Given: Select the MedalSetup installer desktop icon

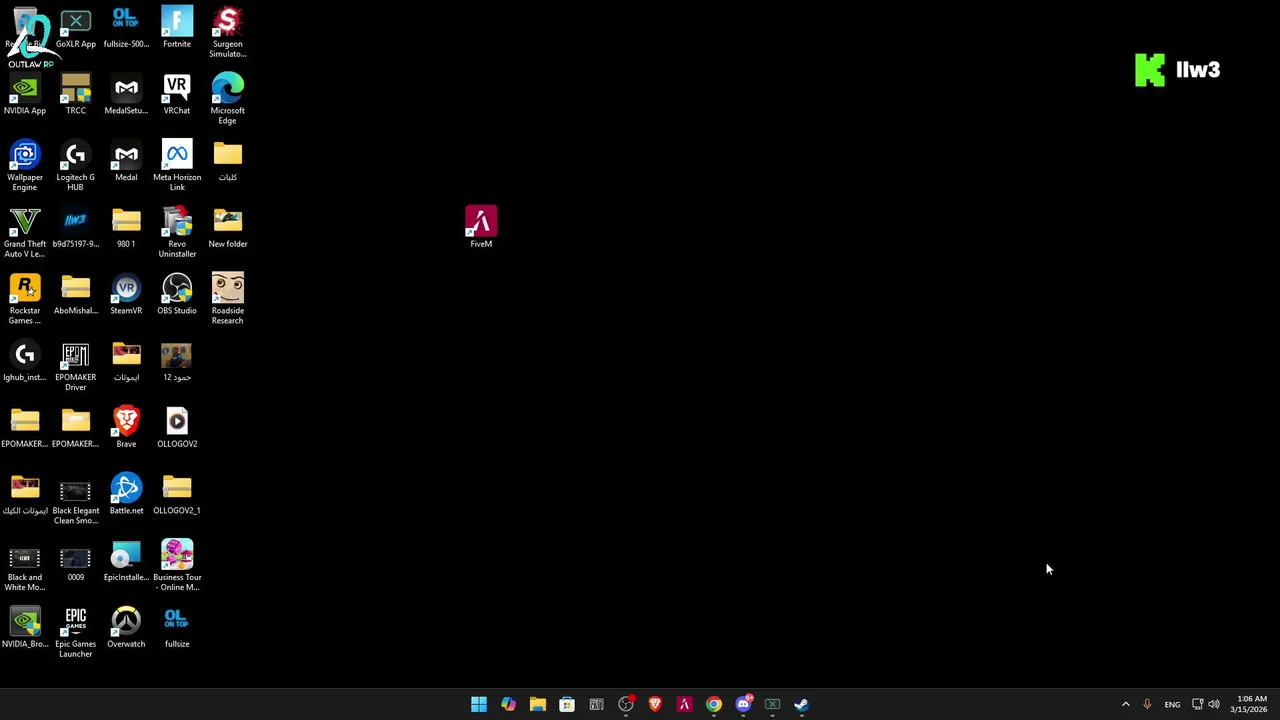Looking at the screenshot, I should (126, 95).
